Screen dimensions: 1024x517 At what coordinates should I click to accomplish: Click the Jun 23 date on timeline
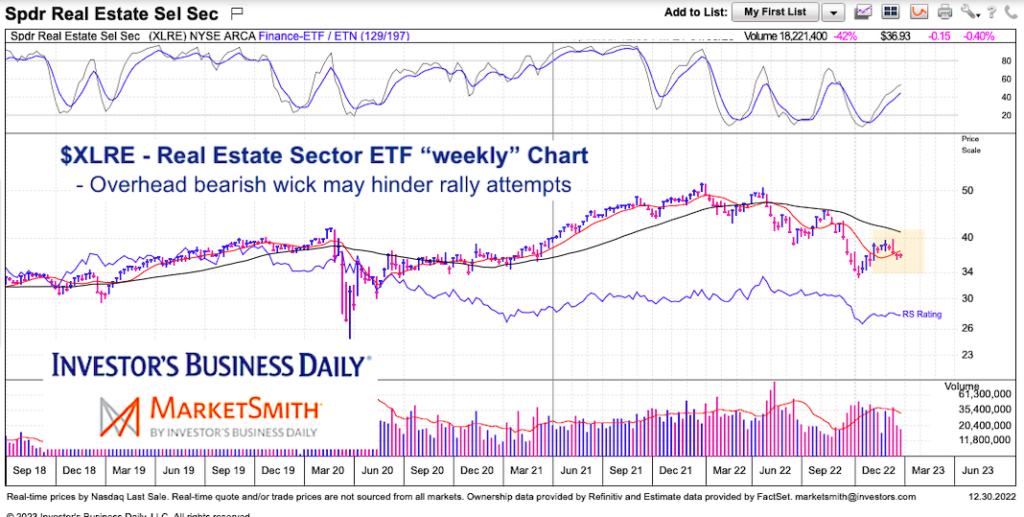[x=979, y=471]
